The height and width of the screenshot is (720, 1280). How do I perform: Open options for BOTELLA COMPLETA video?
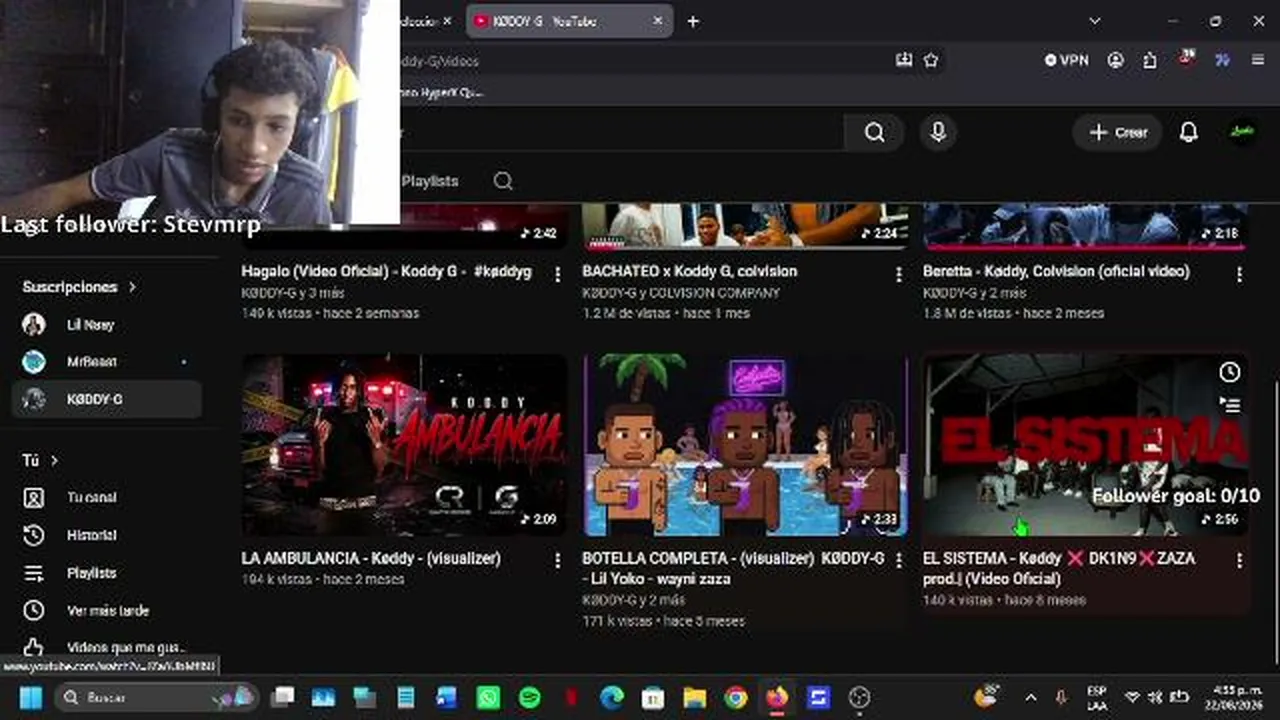pos(898,561)
